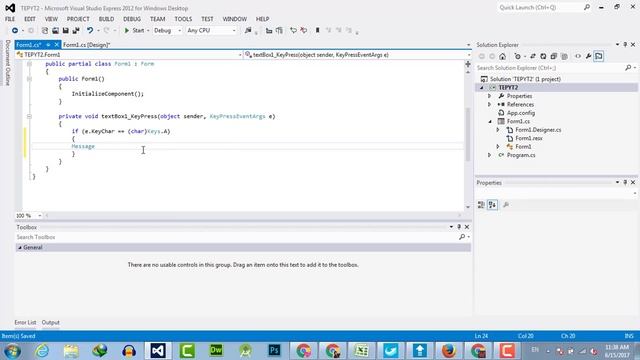Open the TOOLS menu

183,19
